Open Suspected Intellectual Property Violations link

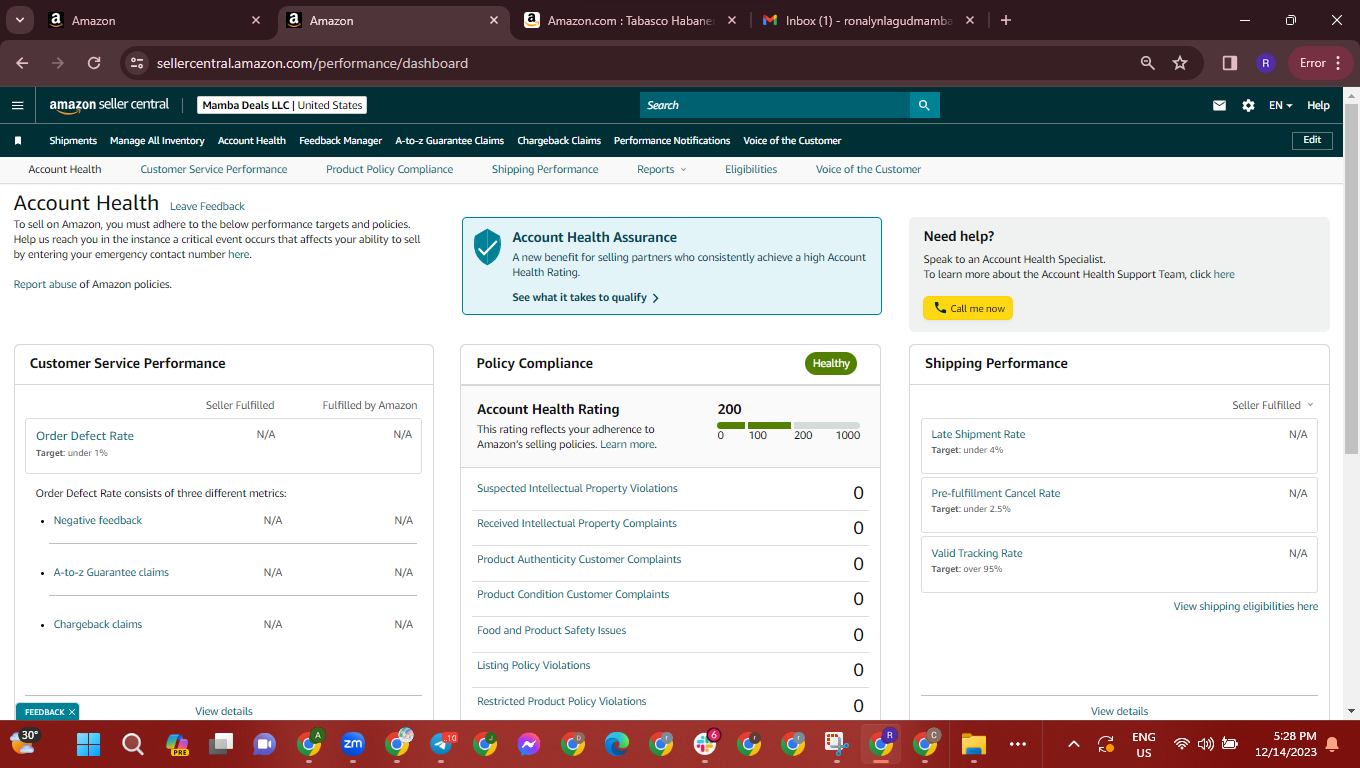(577, 489)
